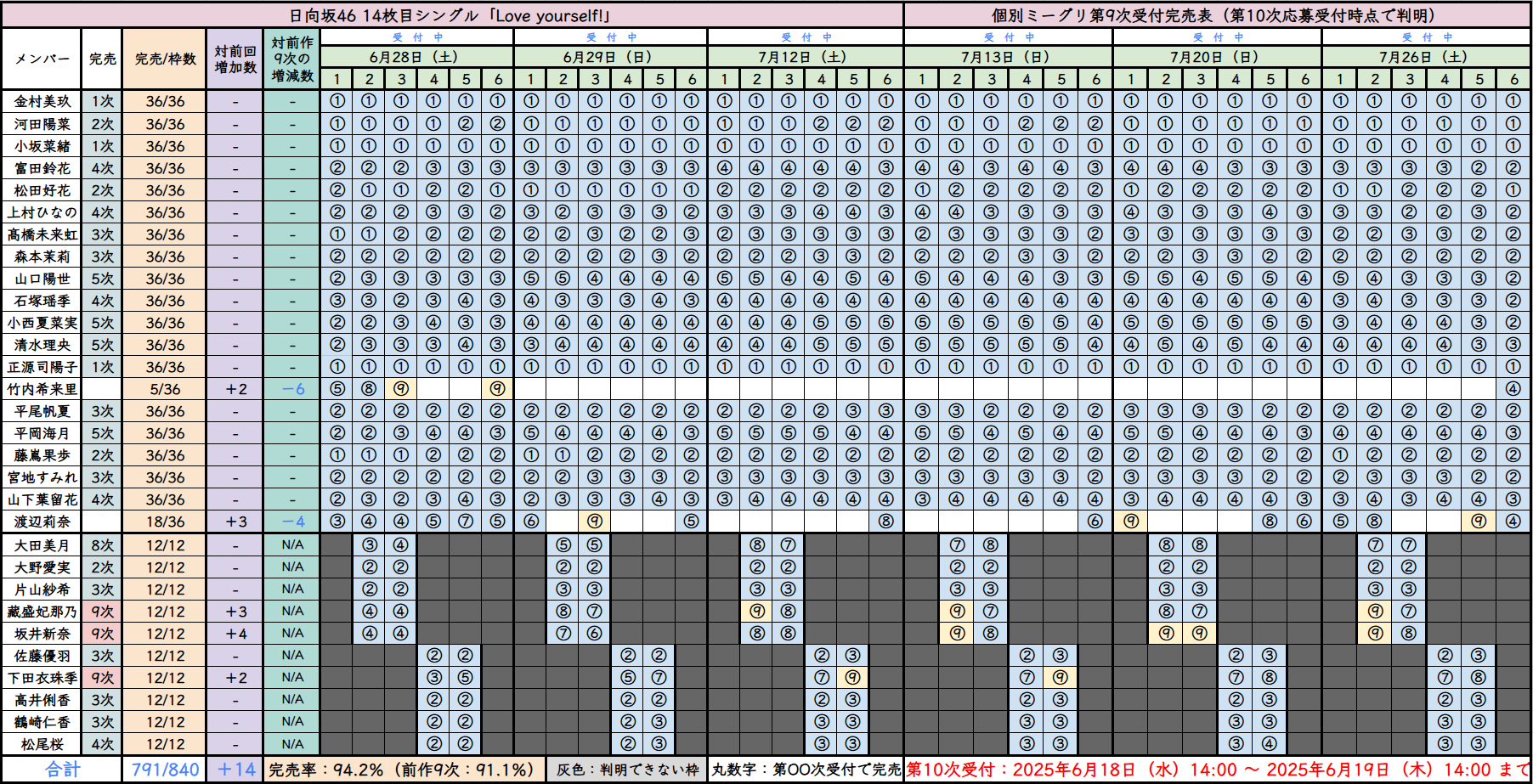This screenshot has height=784, width=1533.
Task: Select the 坂井新奈 name cell
Action: (x=42, y=634)
